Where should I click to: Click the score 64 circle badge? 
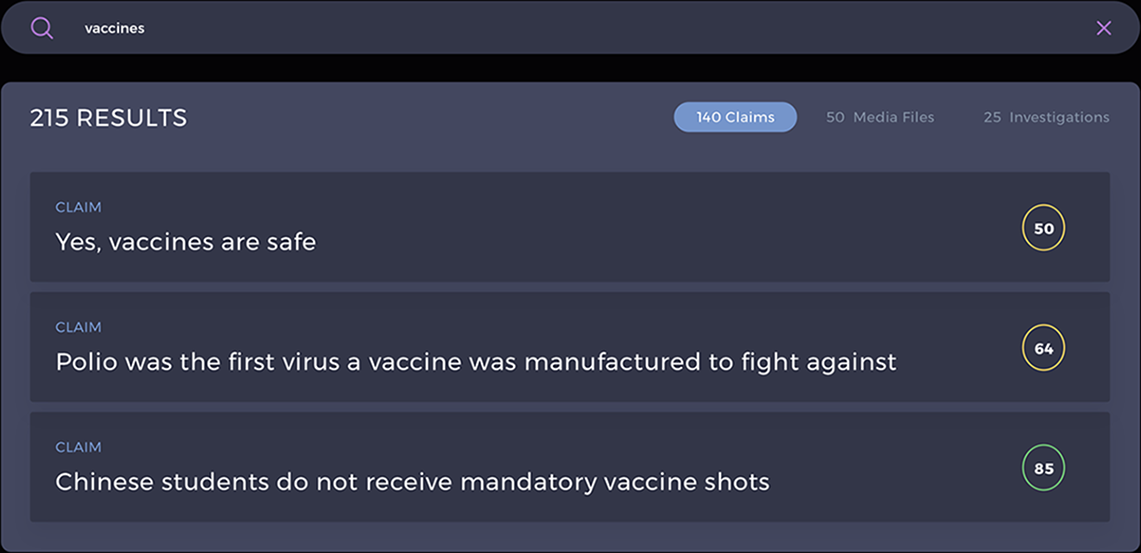[x=1043, y=349]
